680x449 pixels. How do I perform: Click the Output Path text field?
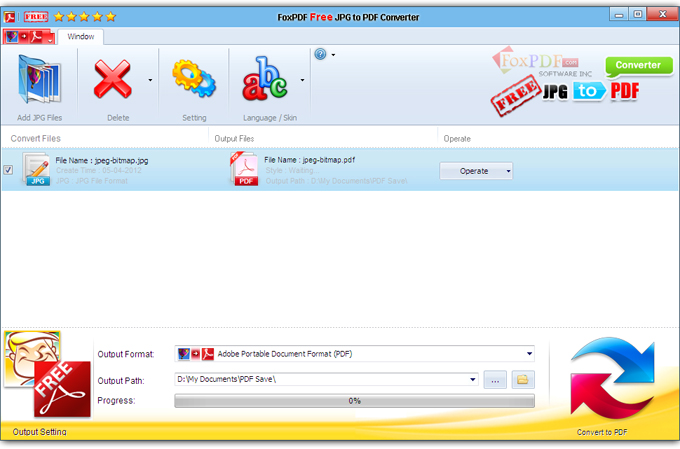[326, 379]
